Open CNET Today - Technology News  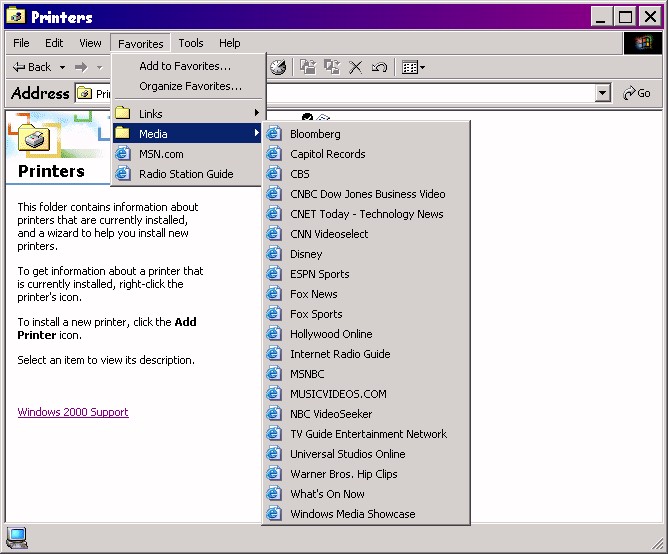coord(366,214)
